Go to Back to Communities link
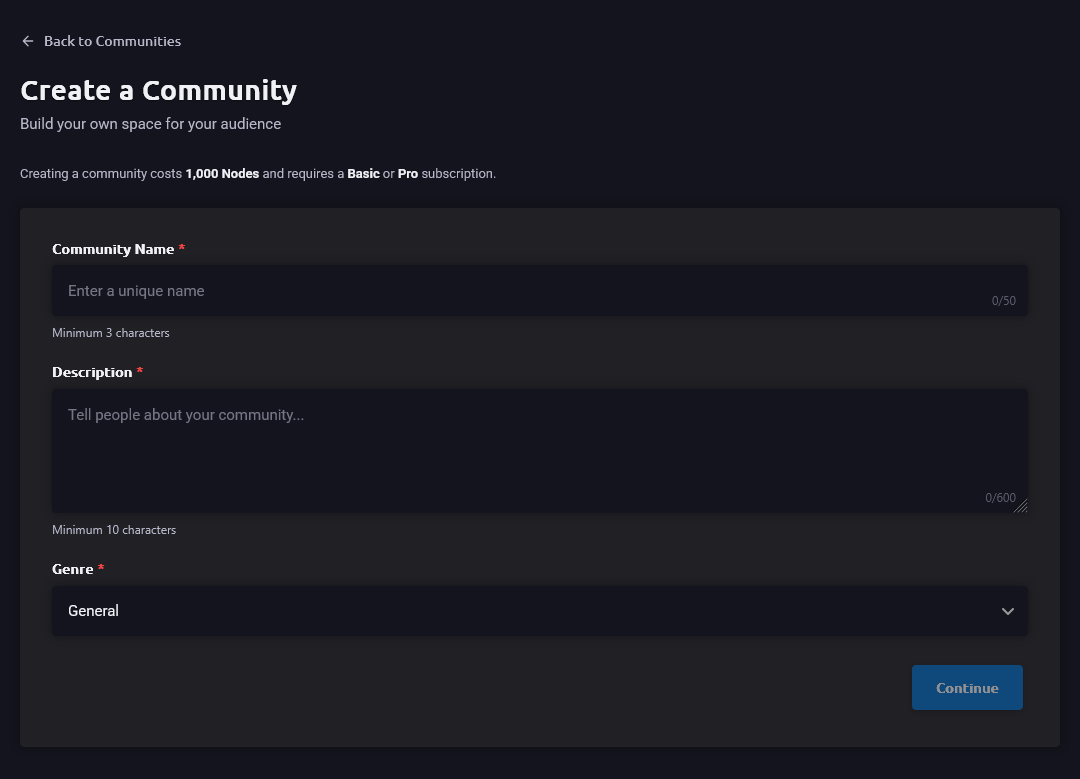1080x779 pixels. pyautogui.click(x=101, y=41)
